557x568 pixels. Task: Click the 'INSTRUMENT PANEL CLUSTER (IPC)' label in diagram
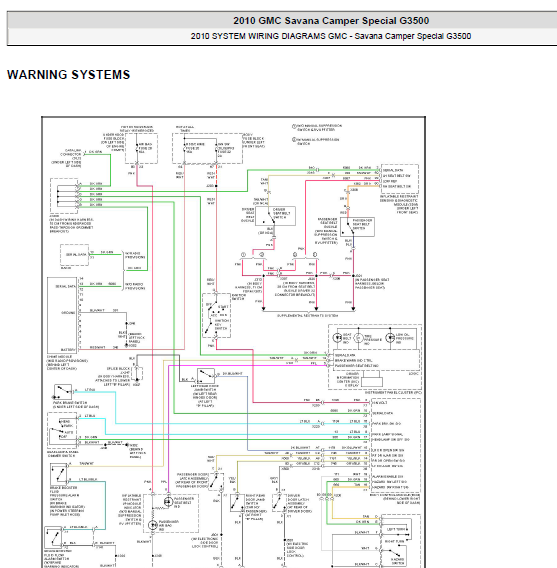pyautogui.click(x=393, y=392)
